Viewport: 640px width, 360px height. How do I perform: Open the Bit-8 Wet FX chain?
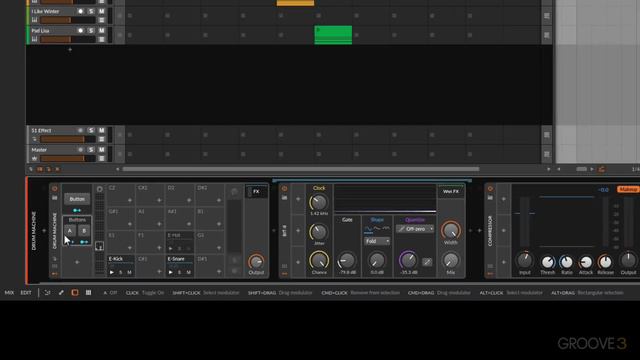451,191
